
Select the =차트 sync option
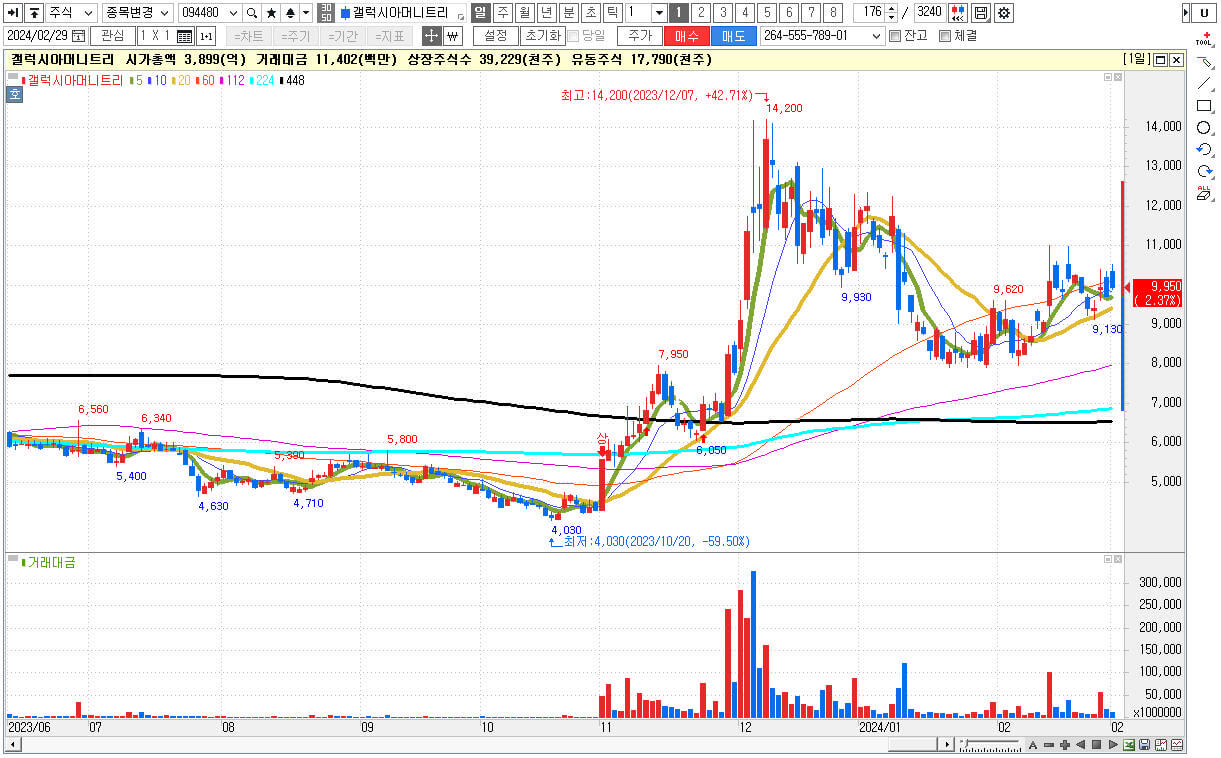[x=248, y=36]
